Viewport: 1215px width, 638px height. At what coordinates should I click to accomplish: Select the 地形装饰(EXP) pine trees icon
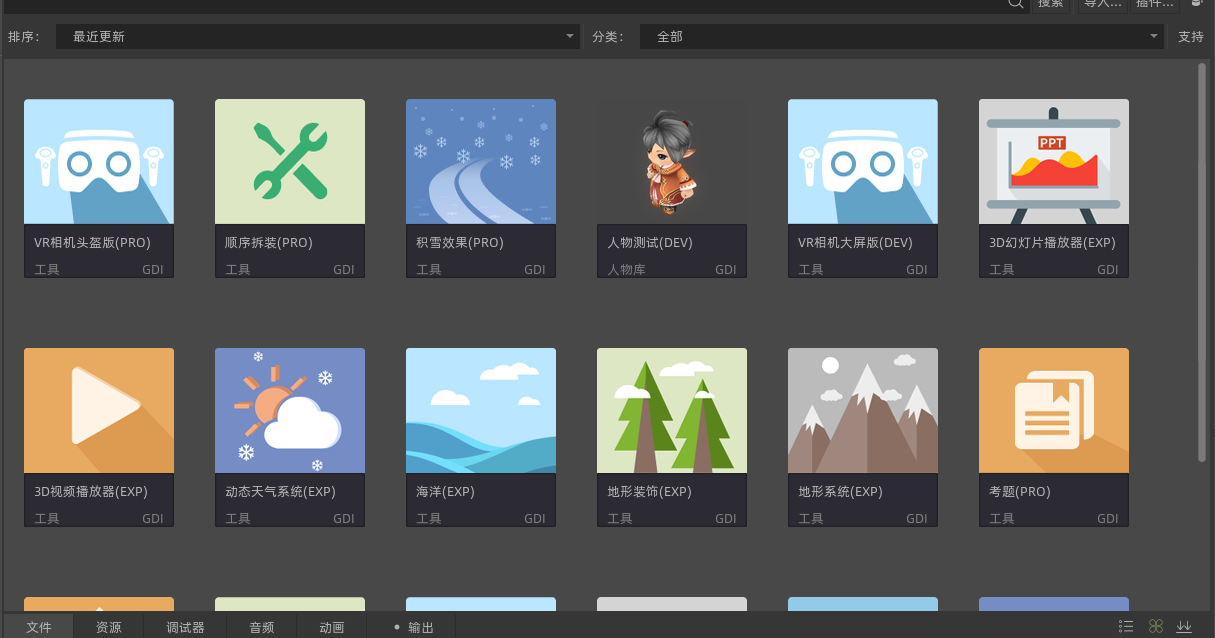click(x=672, y=410)
